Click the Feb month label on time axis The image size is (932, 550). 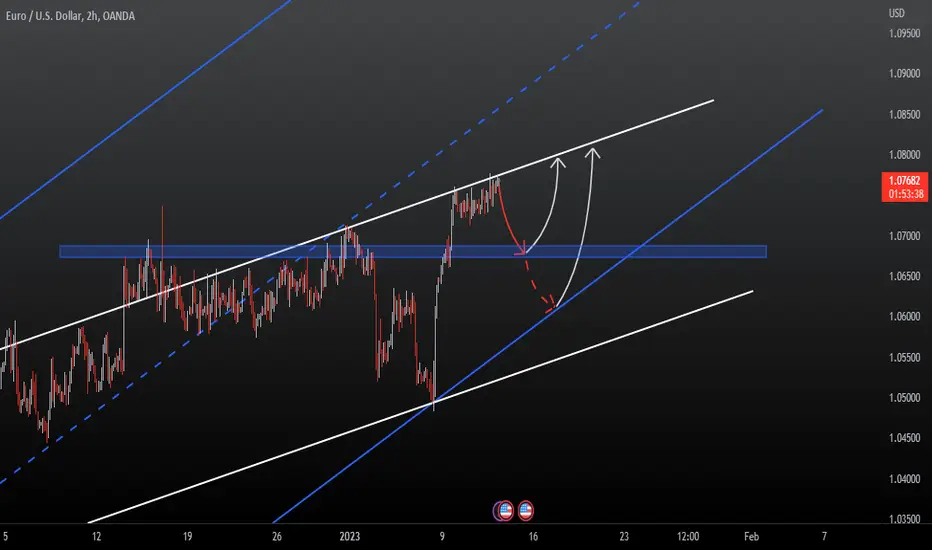(751, 536)
